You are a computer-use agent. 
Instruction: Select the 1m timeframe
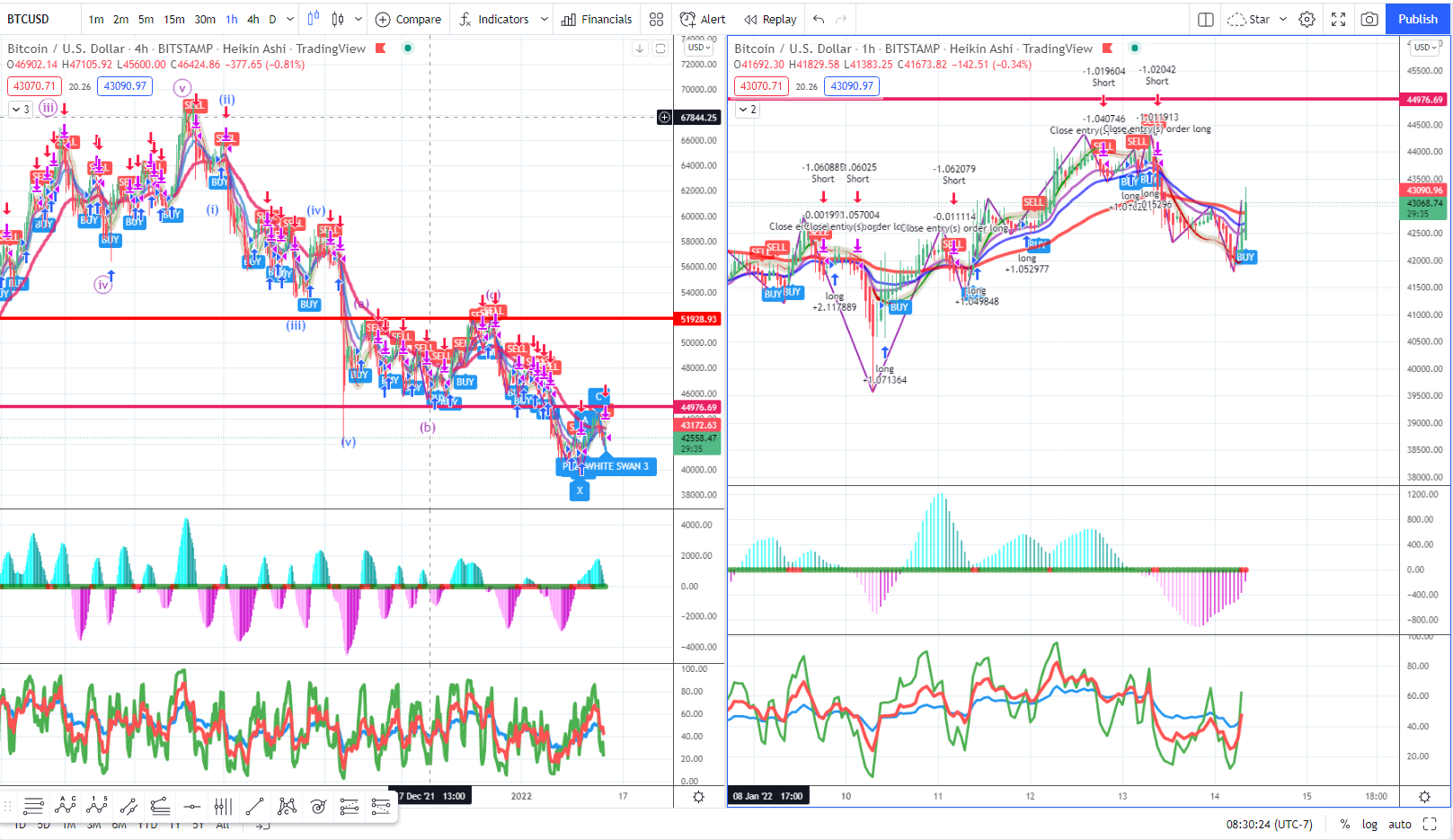[96, 19]
